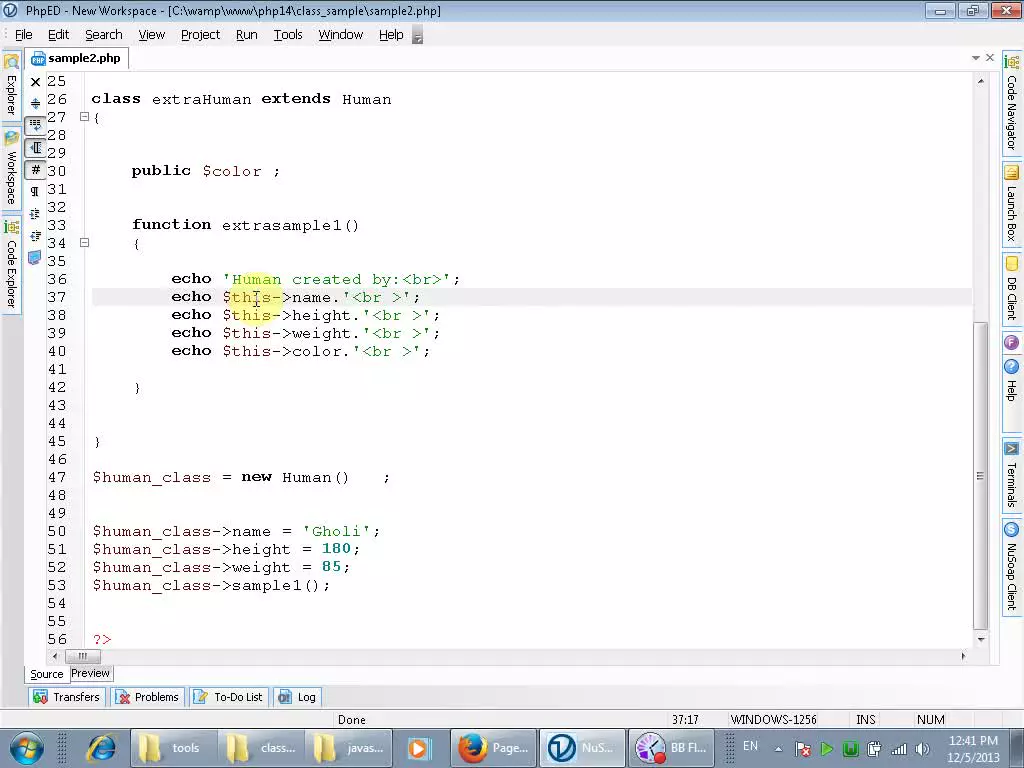Image resolution: width=1024 pixels, height=768 pixels.
Task: Open the Problems bottom tab
Action: [x=147, y=696]
